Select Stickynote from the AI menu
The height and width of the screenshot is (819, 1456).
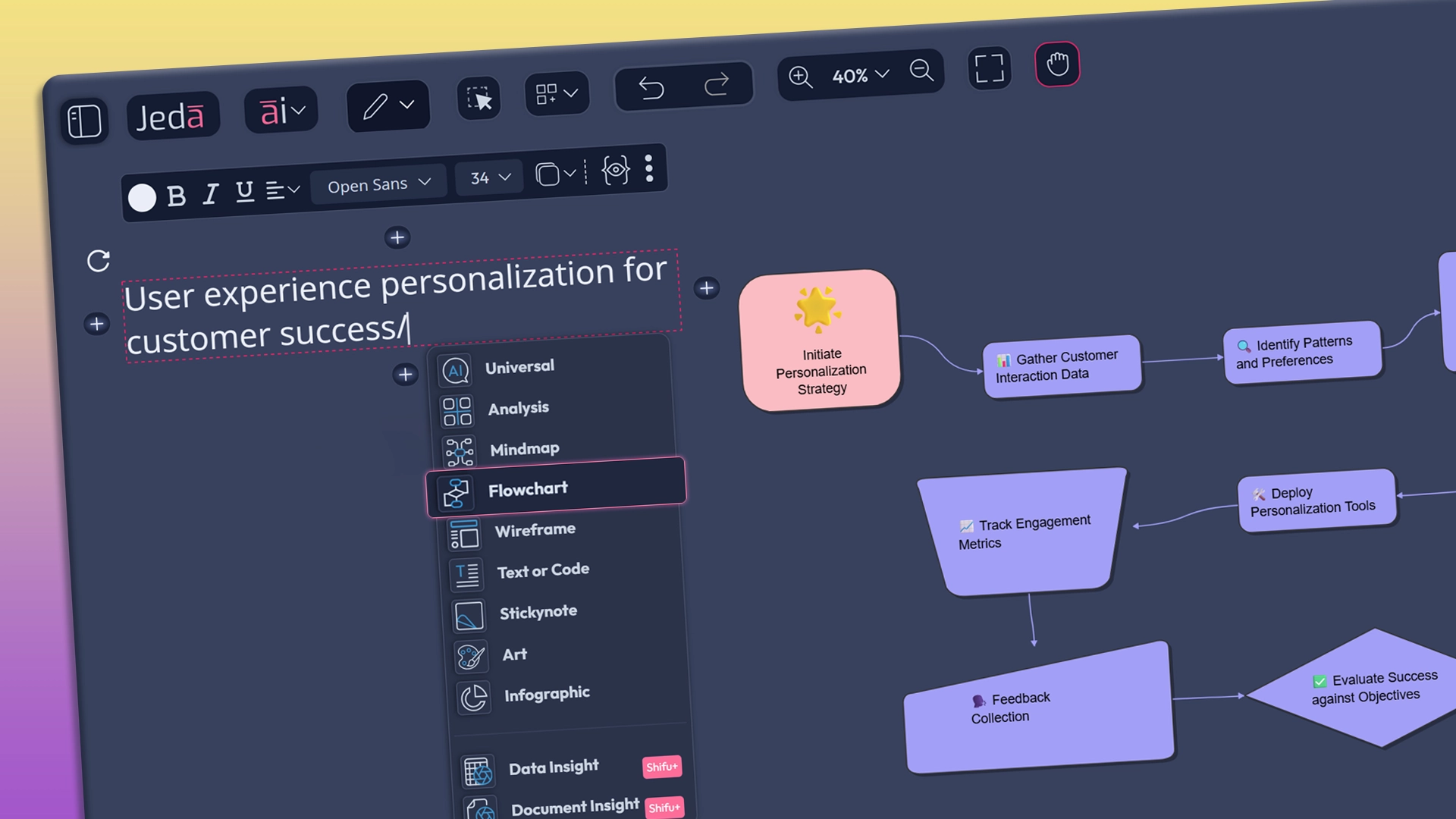538,611
